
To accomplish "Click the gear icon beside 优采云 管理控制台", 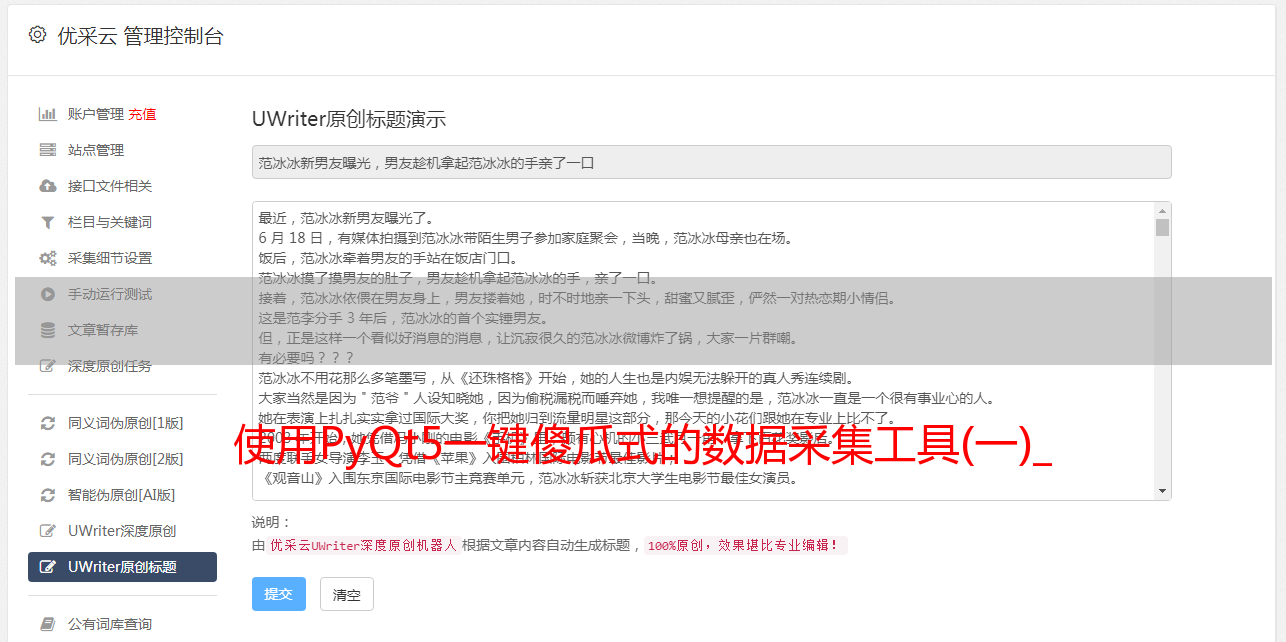I will coord(37,35).
